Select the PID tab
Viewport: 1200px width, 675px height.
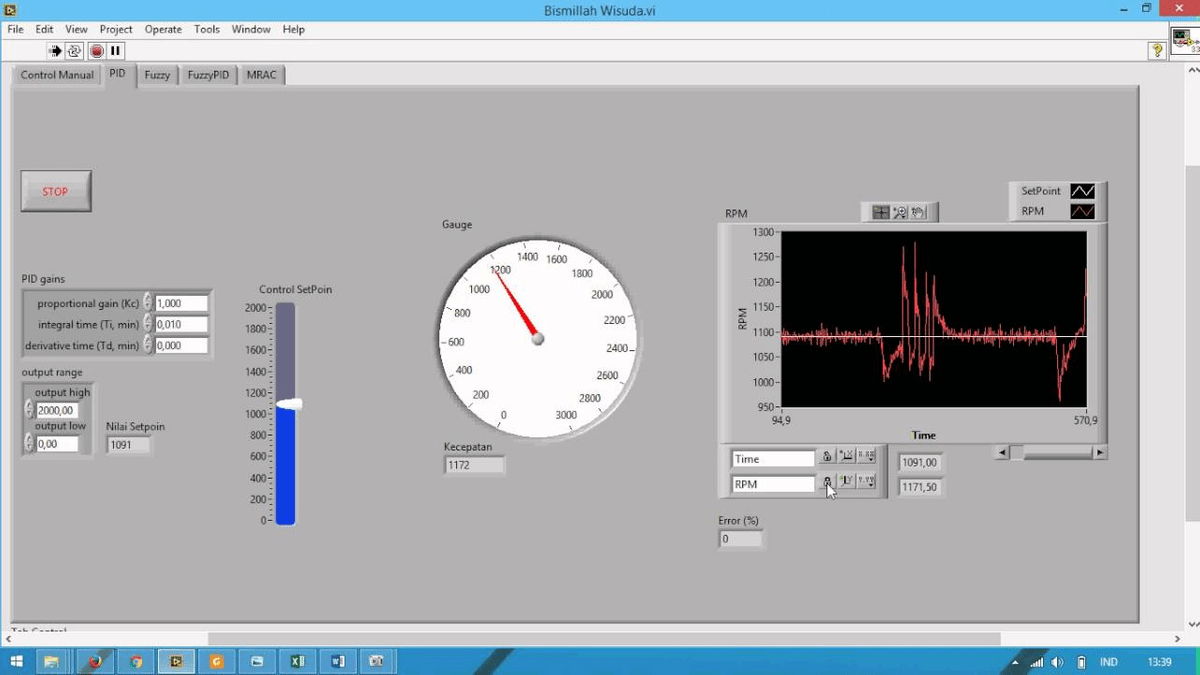point(118,73)
